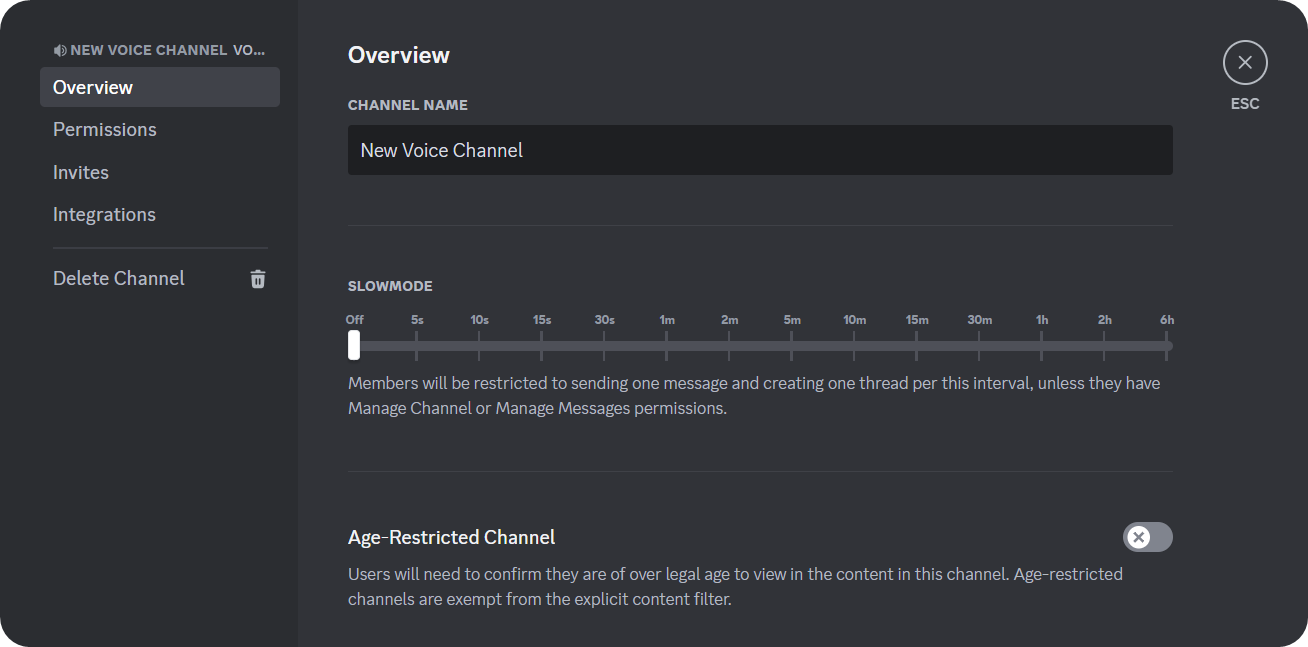
Task: Click the X mark on the Age-Restricted toggle
Action: click(1137, 537)
